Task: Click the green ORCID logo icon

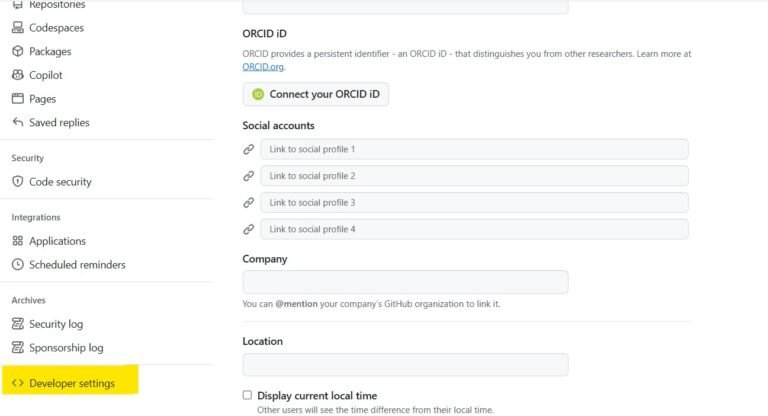Action: 258,94
